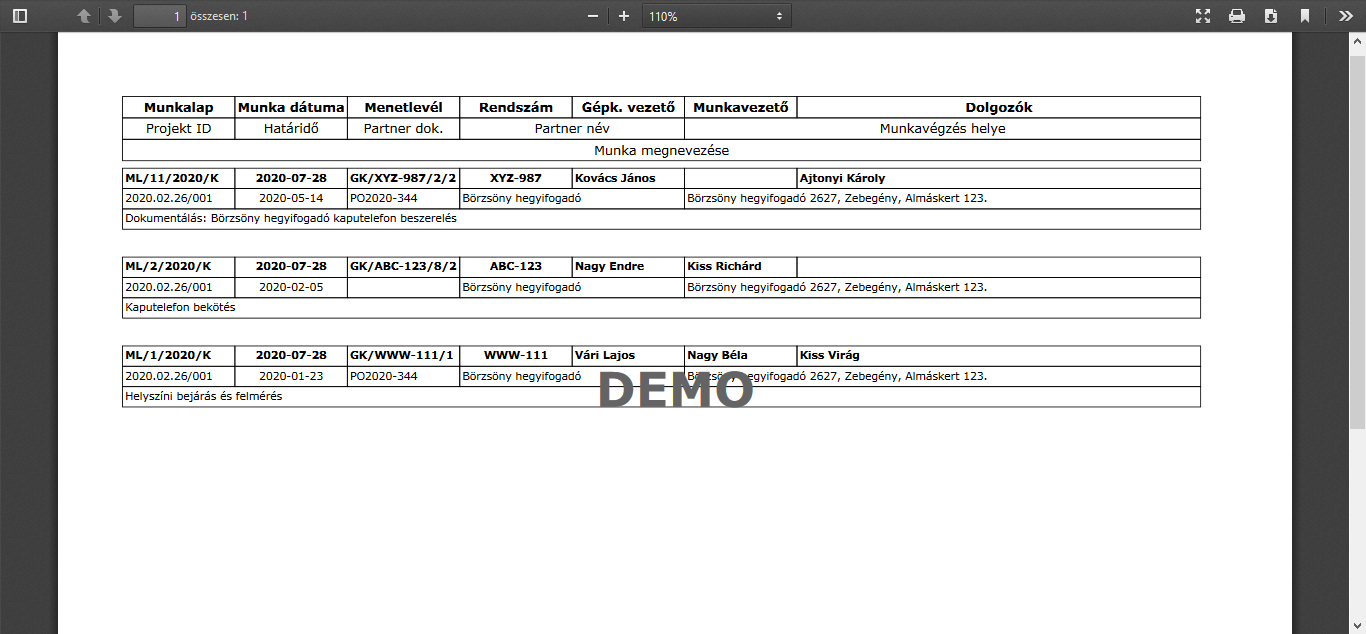This screenshot has height=634, width=1366.
Task: Click the ML/11/2020/K worksheet cell
Action: tap(168, 178)
